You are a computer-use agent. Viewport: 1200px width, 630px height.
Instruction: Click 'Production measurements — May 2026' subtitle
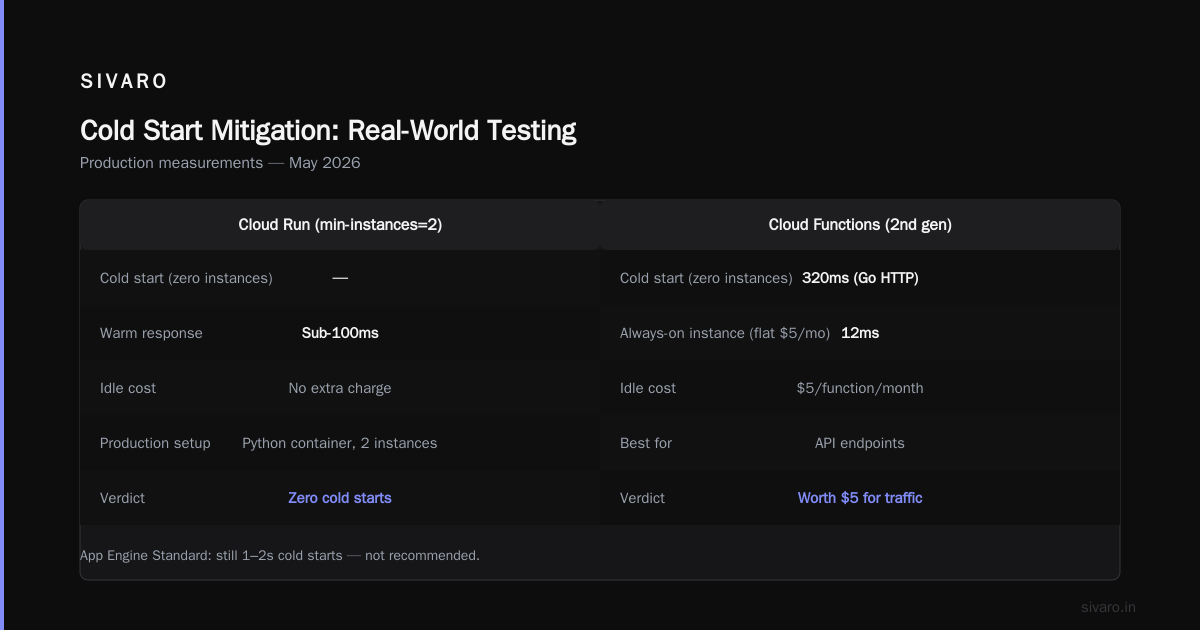[220, 163]
